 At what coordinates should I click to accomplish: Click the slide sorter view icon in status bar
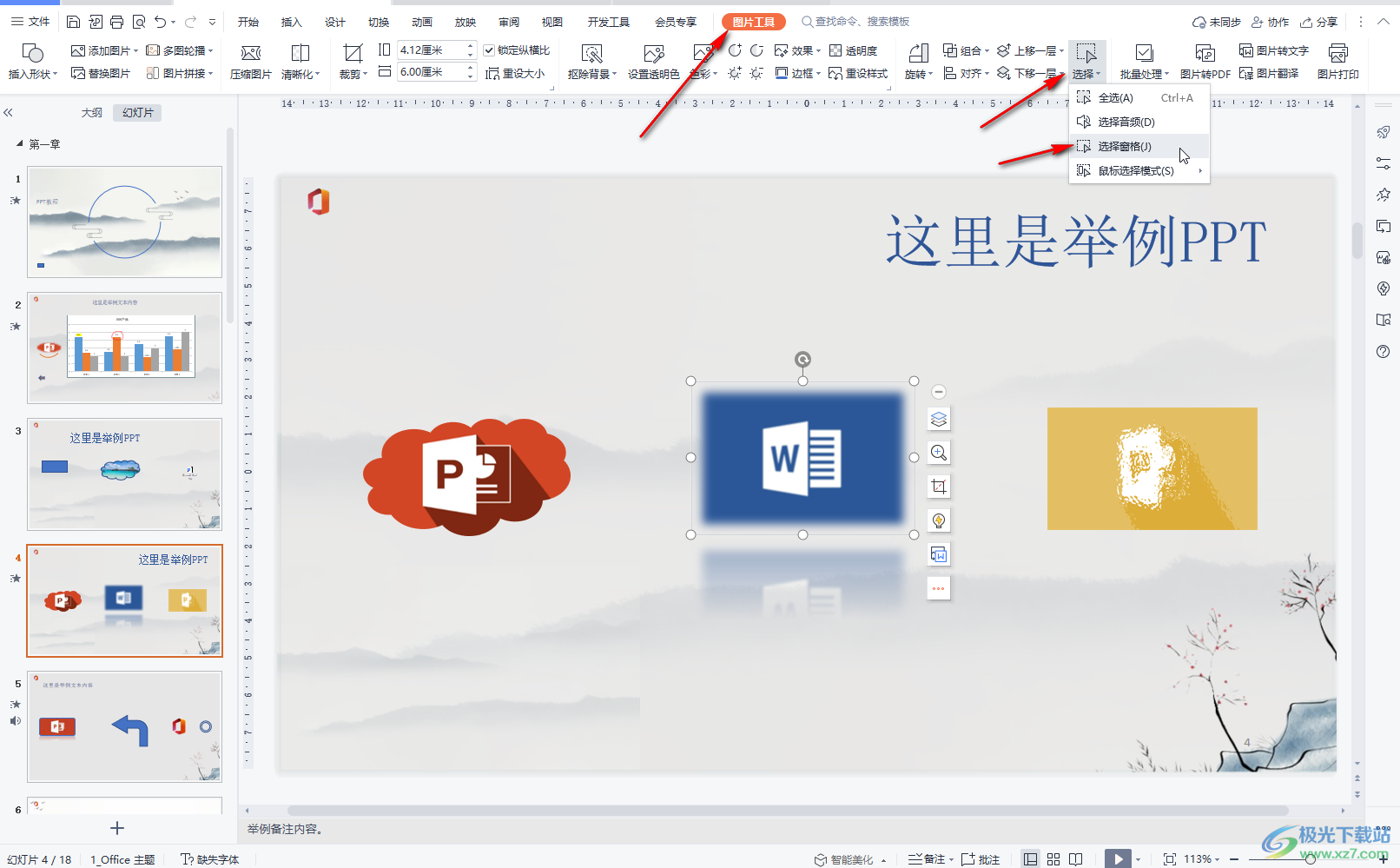[1053, 859]
